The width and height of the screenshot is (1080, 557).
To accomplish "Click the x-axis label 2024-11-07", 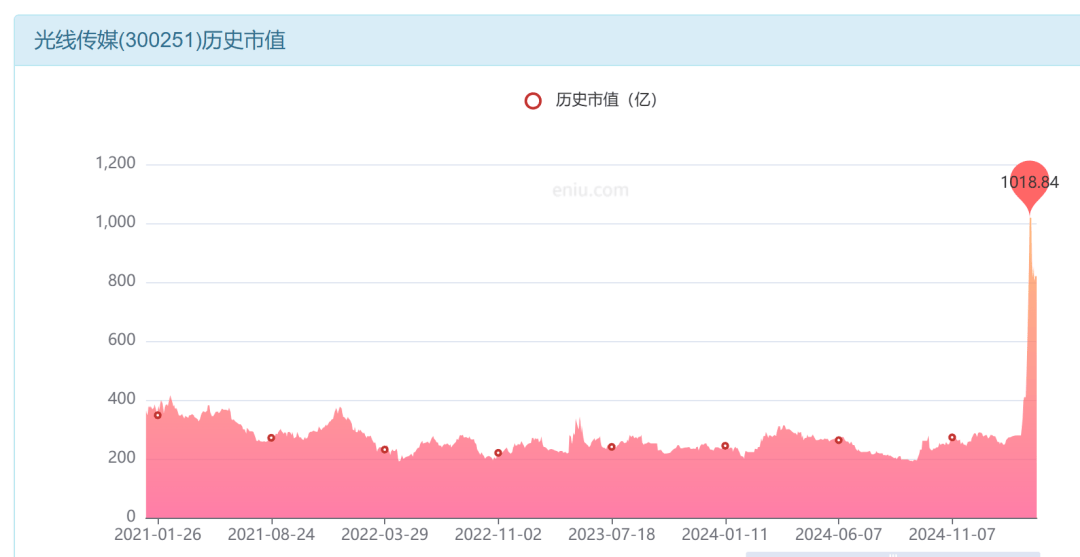I will tap(952, 534).
